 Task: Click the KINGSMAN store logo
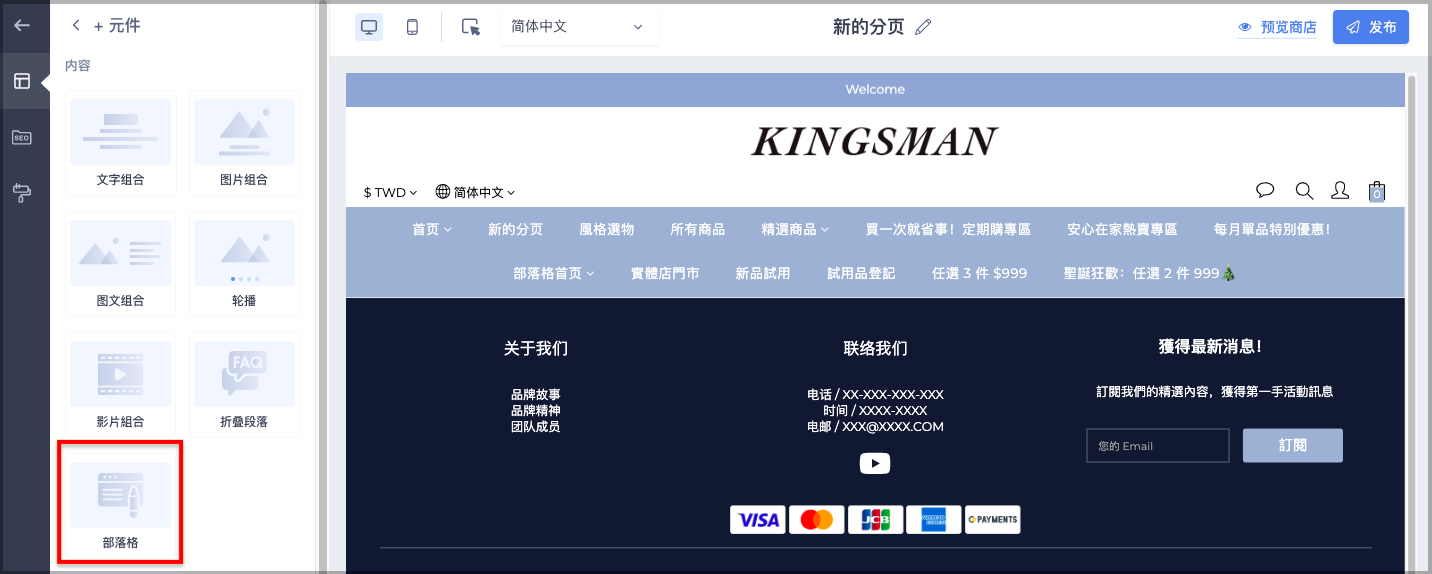[875, 142]
